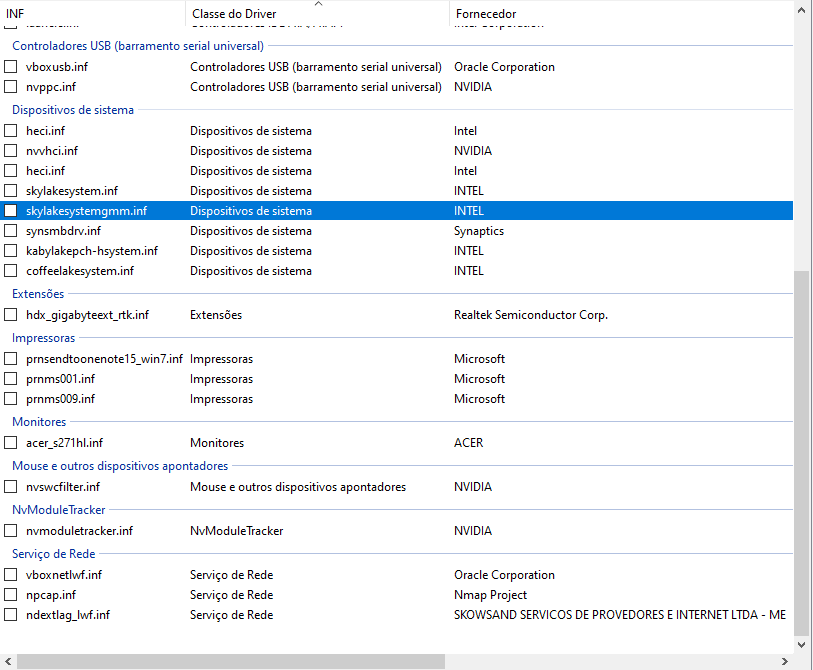This screenshot has height=670, width=813.
Task: Sort by the INF column header
Action: coord(93,13)
